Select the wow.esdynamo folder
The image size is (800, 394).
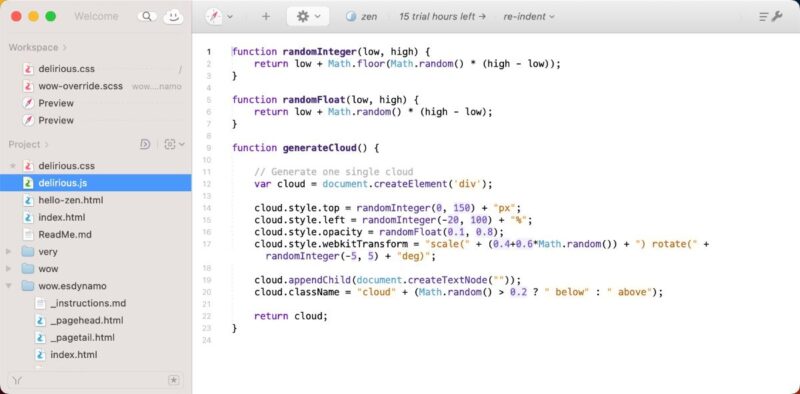coord(72,286)
